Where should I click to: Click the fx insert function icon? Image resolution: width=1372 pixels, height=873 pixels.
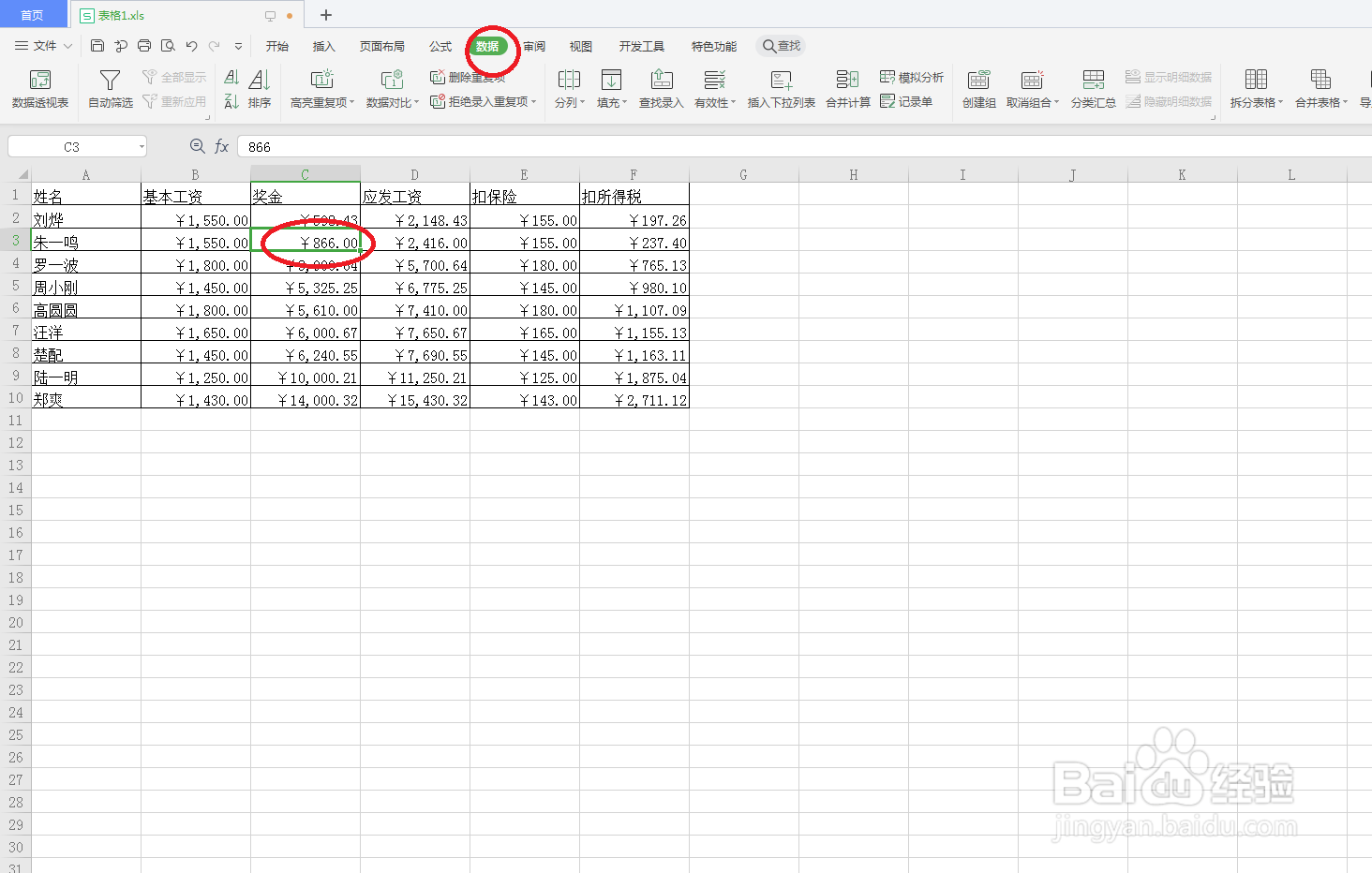coord(222,146)
